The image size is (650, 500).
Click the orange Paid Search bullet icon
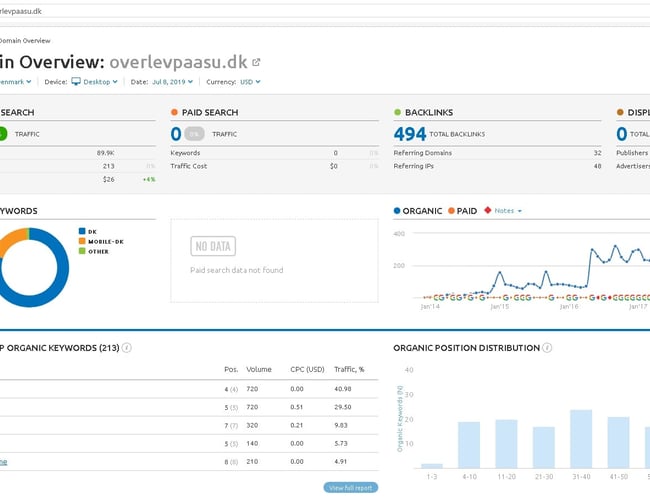click(x=174, y=112)
